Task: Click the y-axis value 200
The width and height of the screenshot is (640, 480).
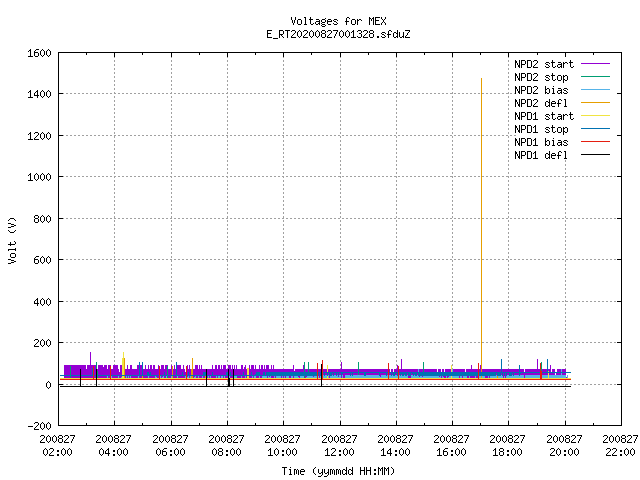Action: (42, 343)
